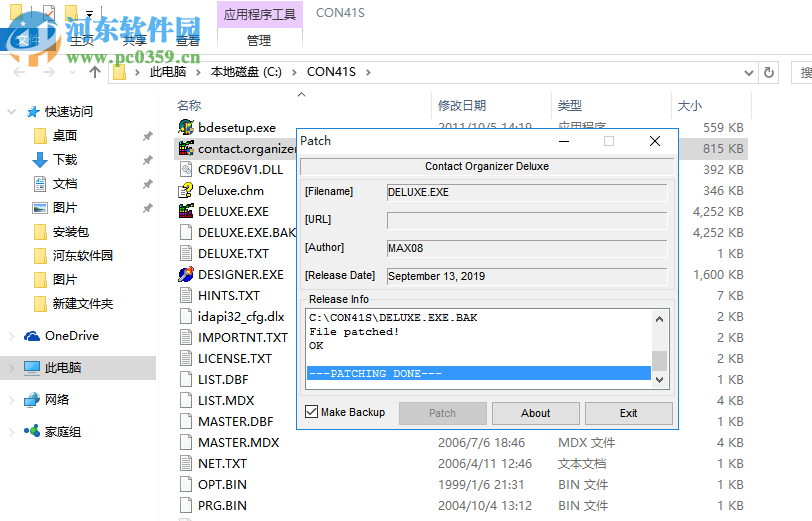The image size is (812, 521).
Task: Refresh the current folder view
Action: (x=769, y=73)
